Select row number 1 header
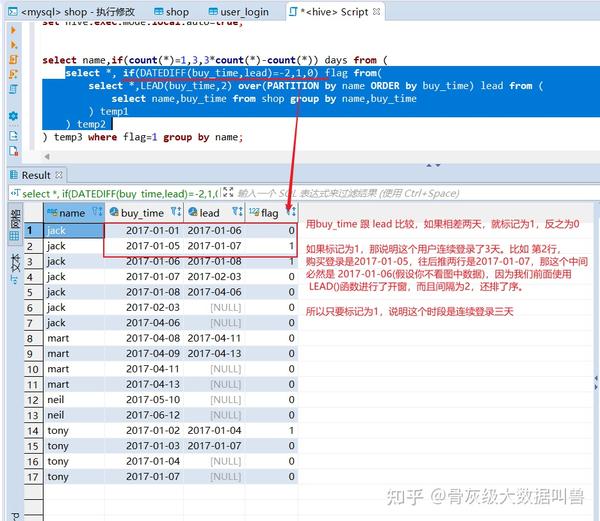 [34, 231]
